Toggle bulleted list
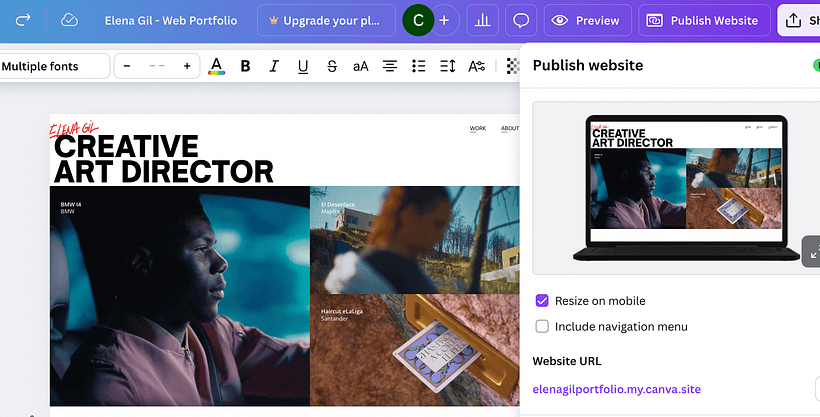The height and width of the screenshot is (417, 820). point(418,66)
